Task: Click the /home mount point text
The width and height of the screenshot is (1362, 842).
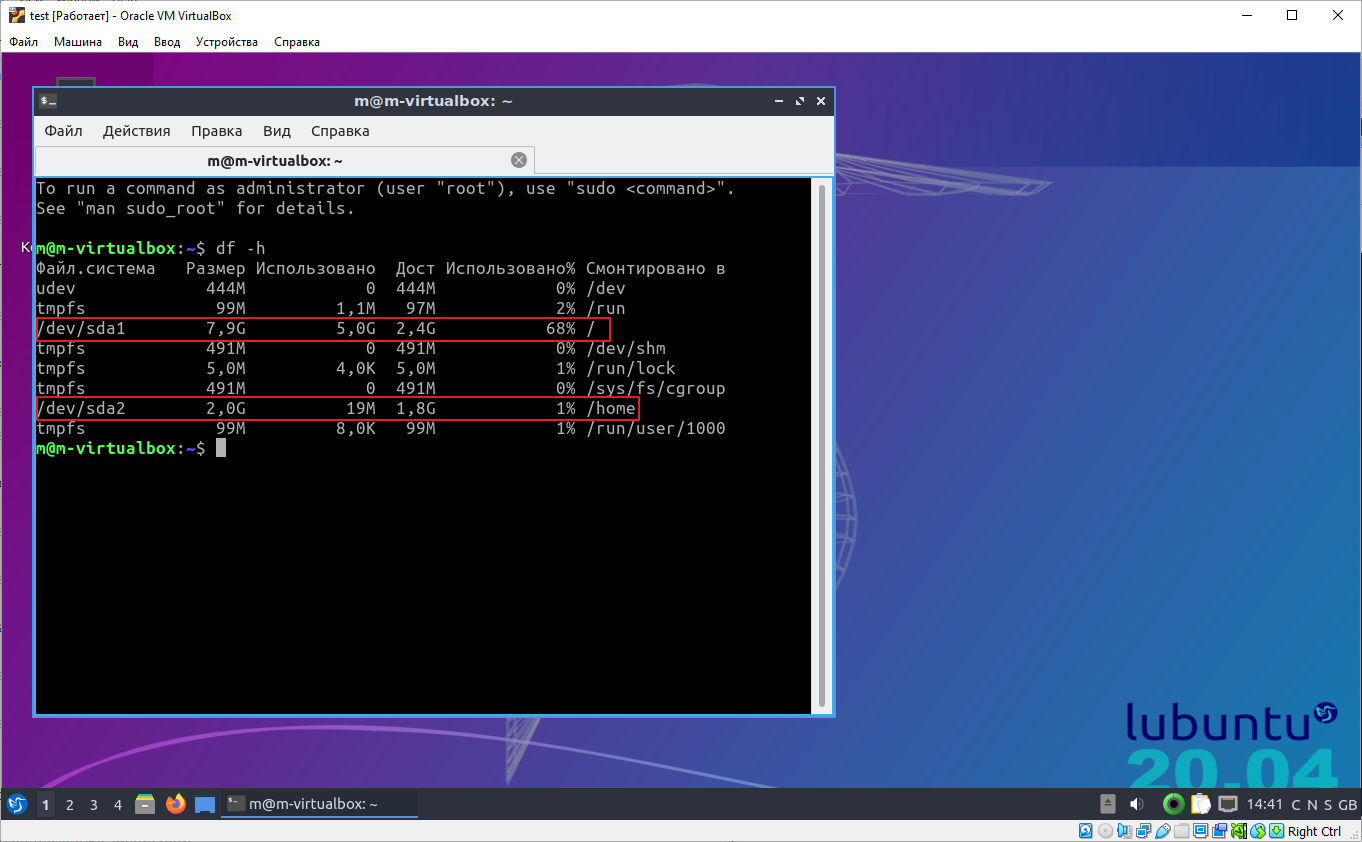Action: 611,408
